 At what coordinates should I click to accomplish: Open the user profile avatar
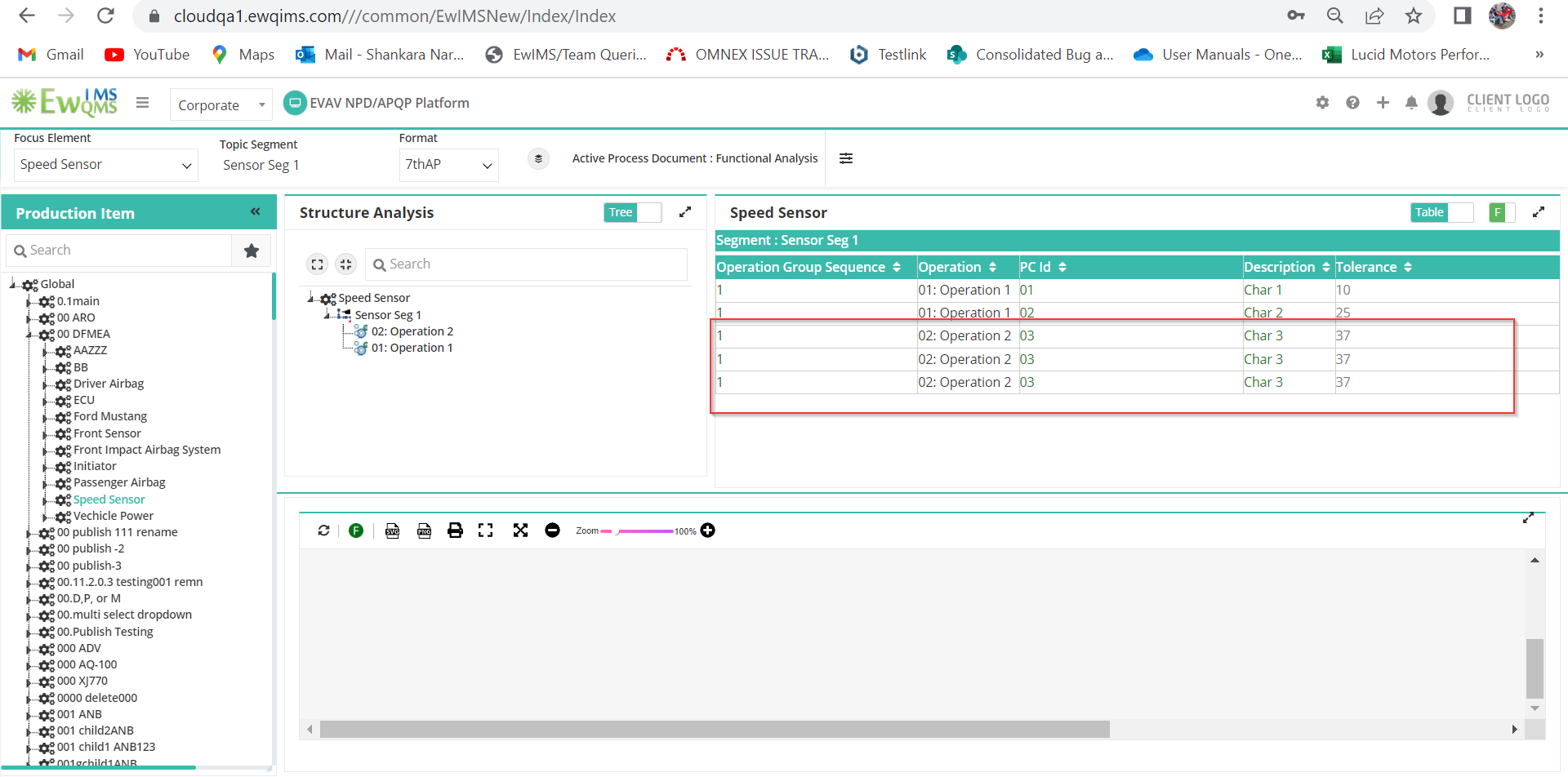click(x=1441, y=103)
